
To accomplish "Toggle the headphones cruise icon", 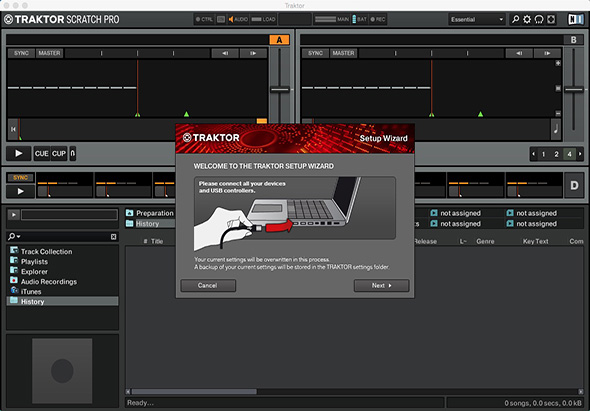I will click(539, 19).
